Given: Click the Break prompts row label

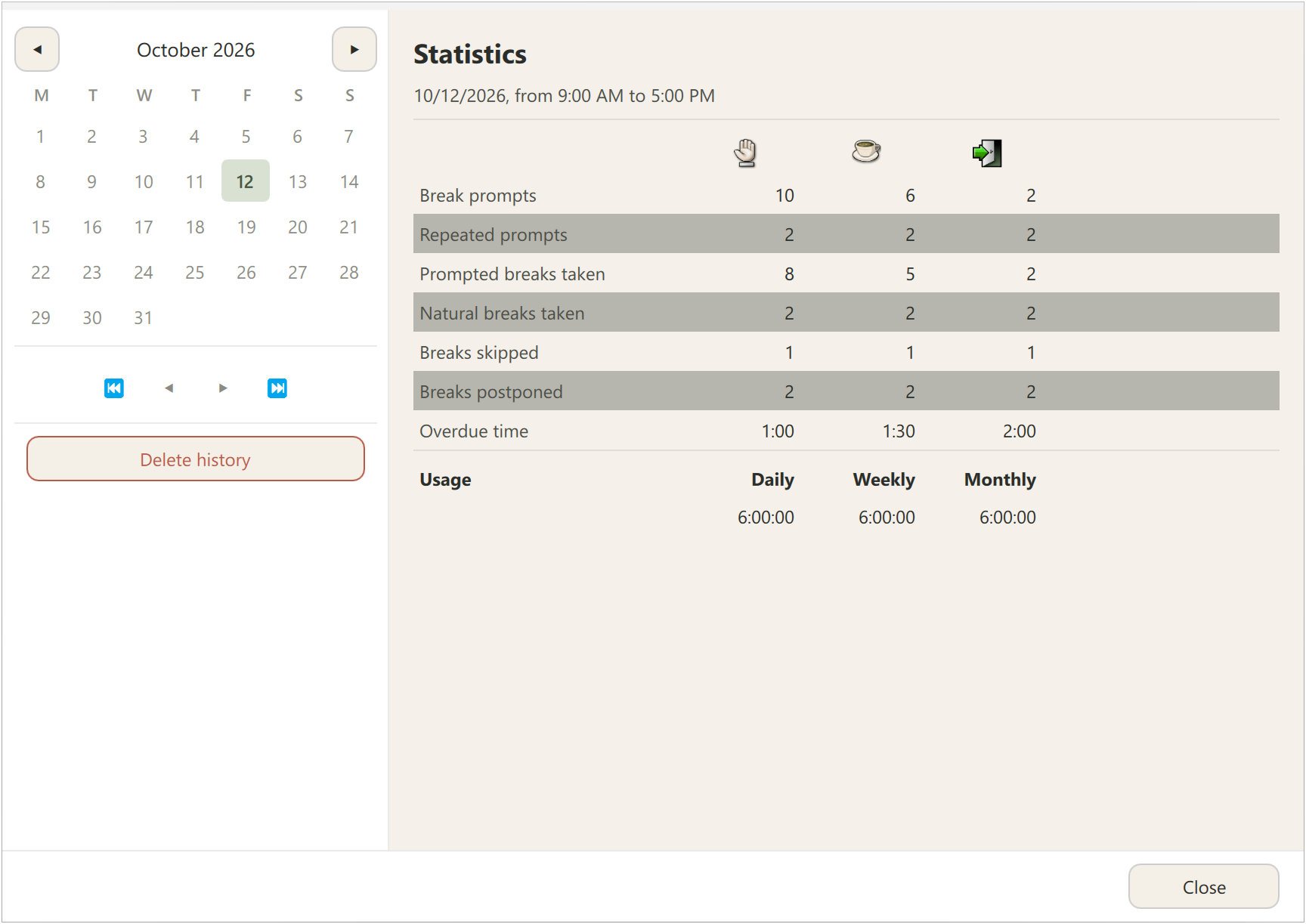Looking at the screenshot, I should 478,196.
